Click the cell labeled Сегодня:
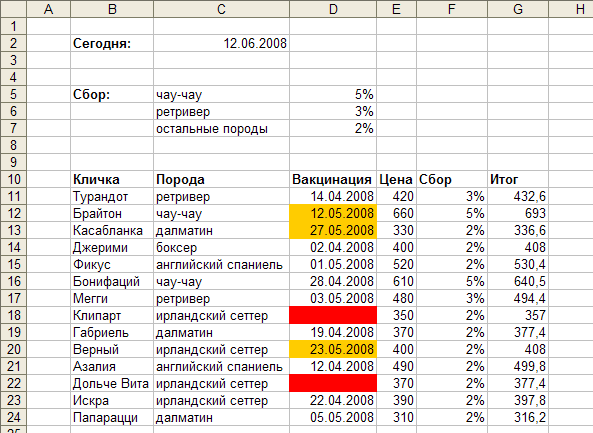The height and width of the screenshot is (433, 593). click(x=112, y=43)
